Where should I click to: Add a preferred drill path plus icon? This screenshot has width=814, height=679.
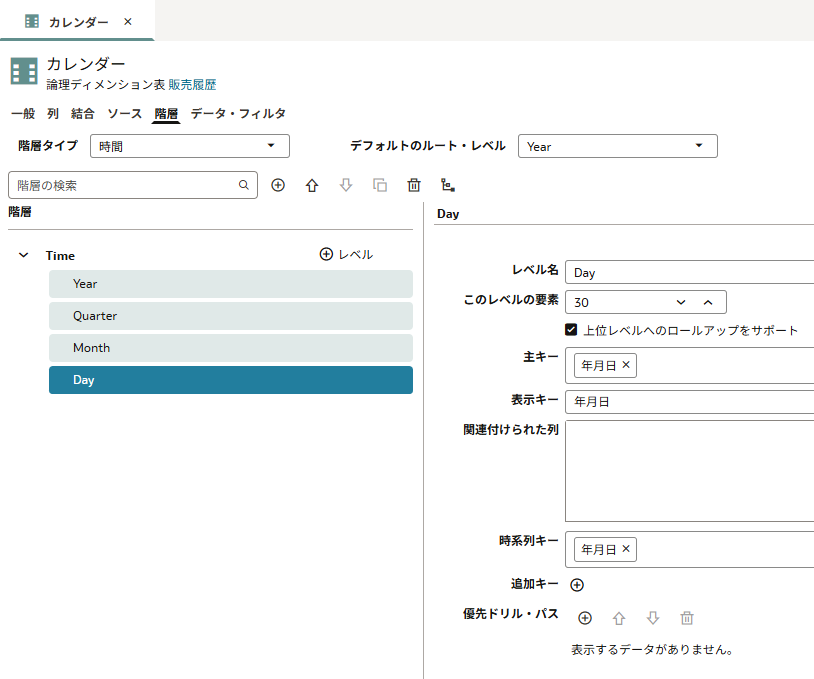click(585, 618)
